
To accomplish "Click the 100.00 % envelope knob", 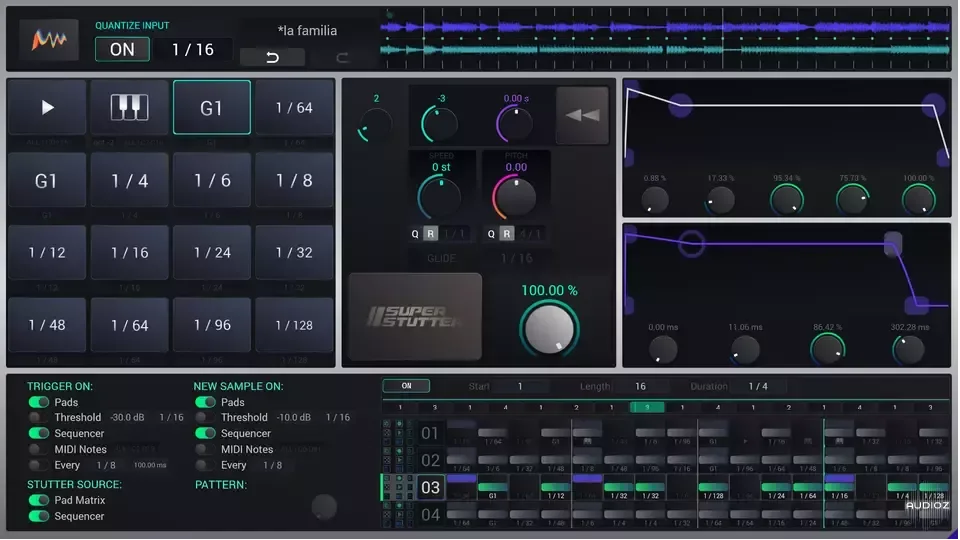I will (918, 200).
